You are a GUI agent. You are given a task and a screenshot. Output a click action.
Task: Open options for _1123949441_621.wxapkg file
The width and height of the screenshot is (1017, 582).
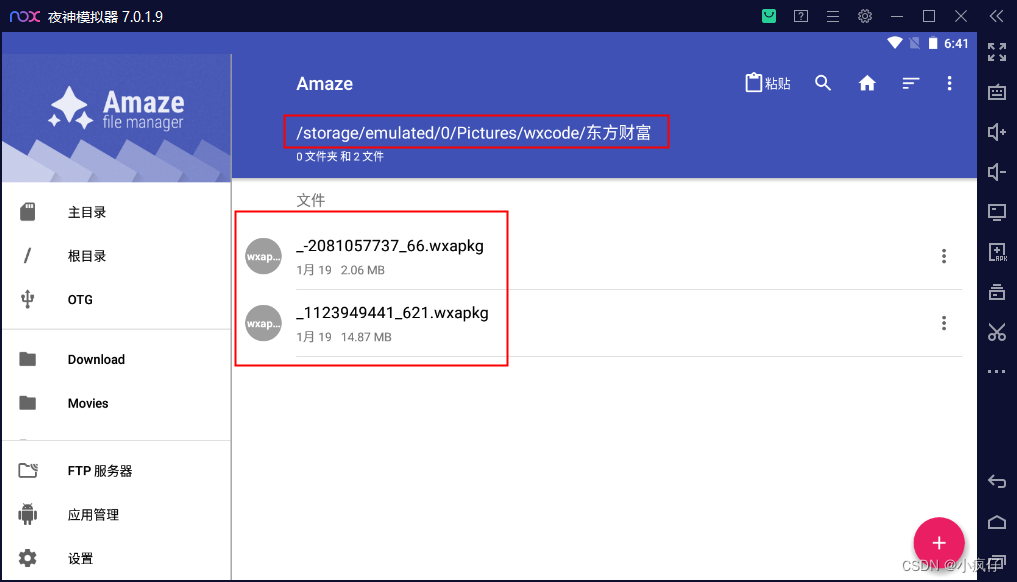(944, 323)
